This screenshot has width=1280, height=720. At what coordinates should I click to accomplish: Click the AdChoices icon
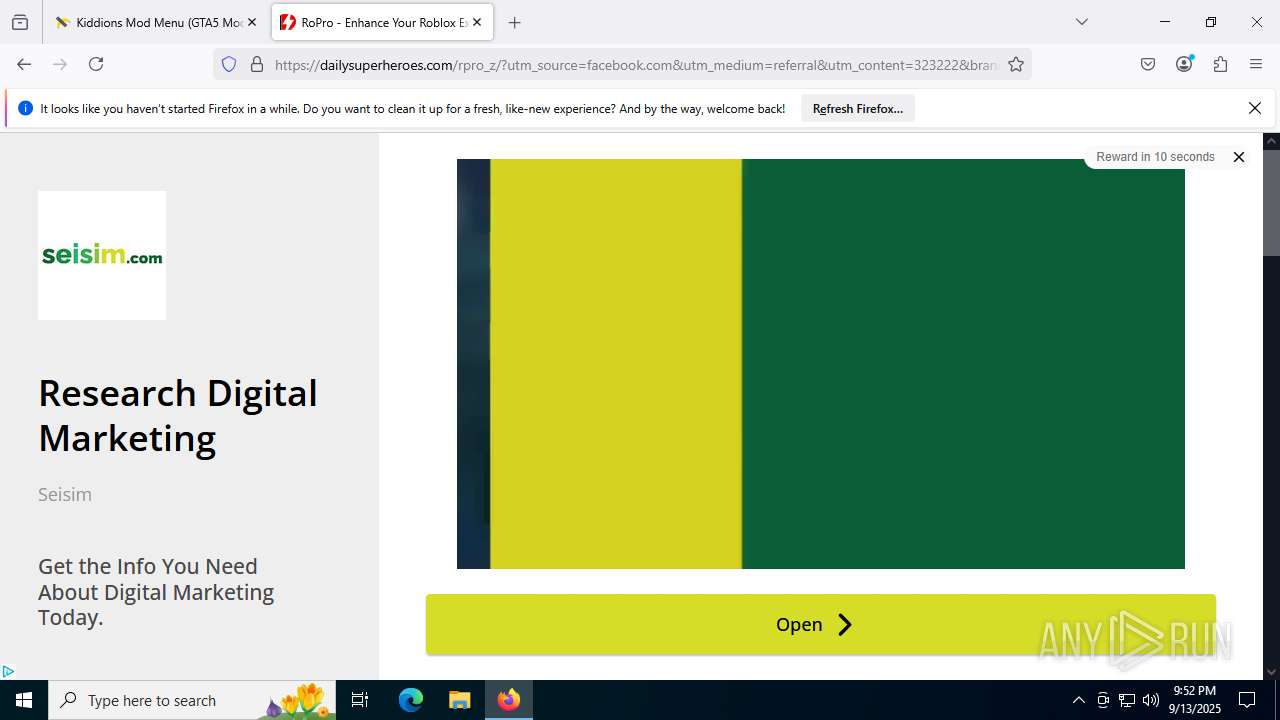pos(8,672)
